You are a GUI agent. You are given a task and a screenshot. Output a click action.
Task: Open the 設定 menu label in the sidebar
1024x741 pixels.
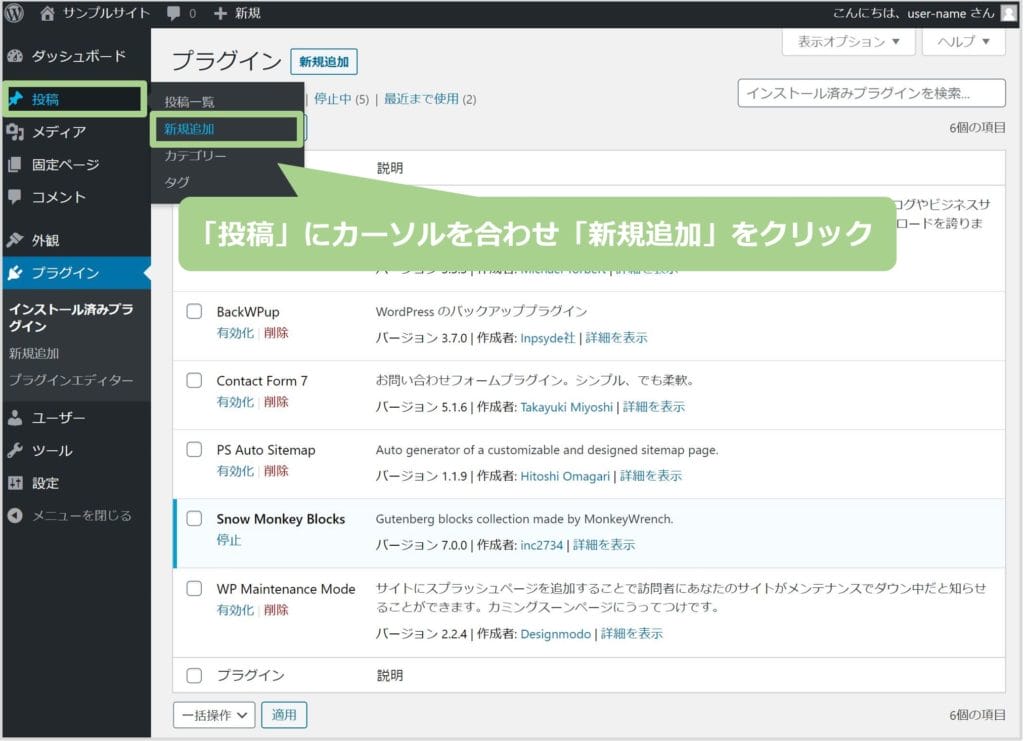click(x=45, y=483)
